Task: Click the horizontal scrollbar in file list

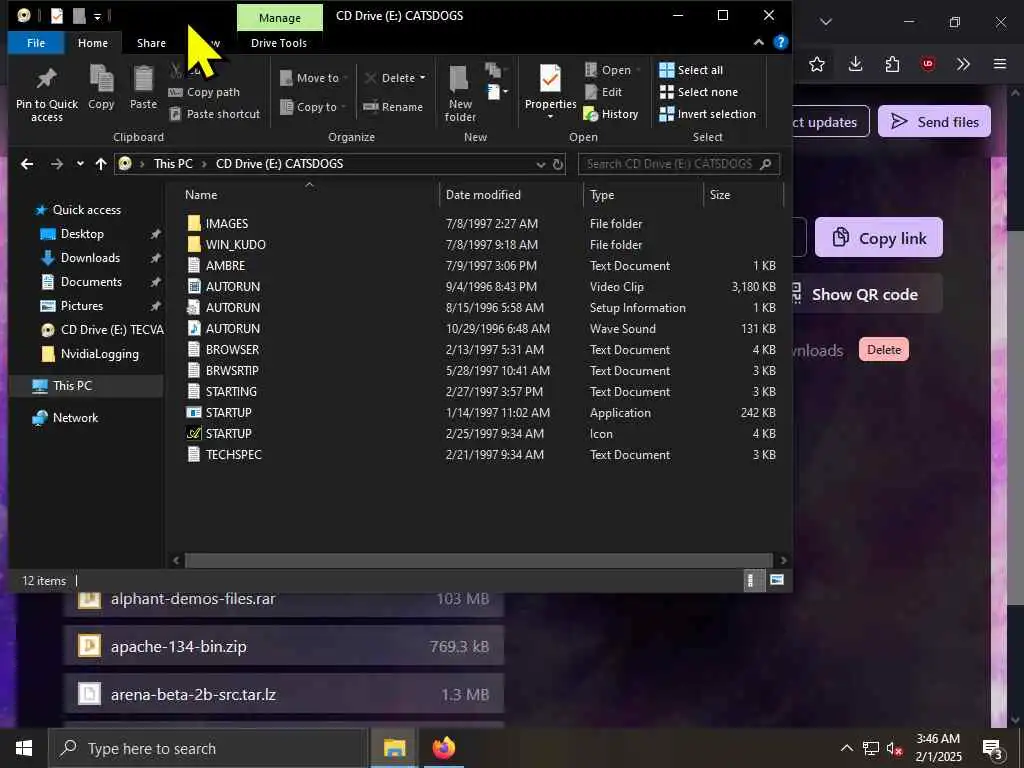Action: 478,560
